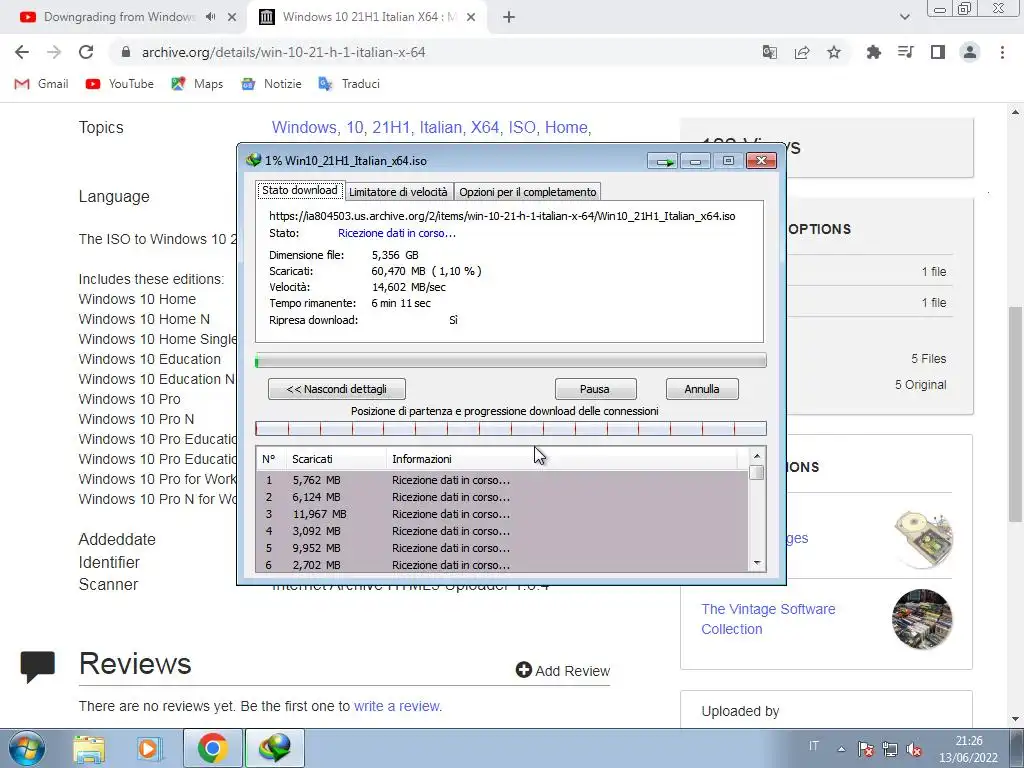Viewport: 1024px width, 768px height.
Task: Click the Reviews speech bubble icon
Action: click(37, 666)
